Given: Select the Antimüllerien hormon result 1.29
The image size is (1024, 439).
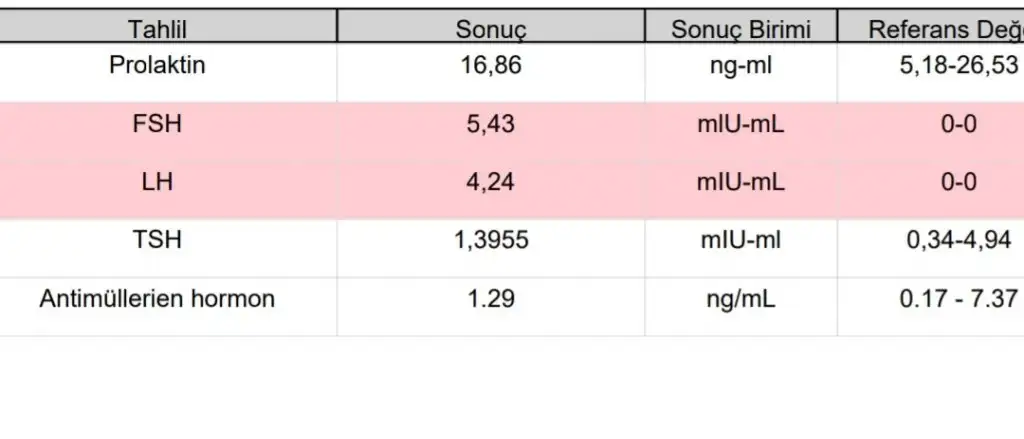Looking at the screenshot, I should [x=490, y=298].
